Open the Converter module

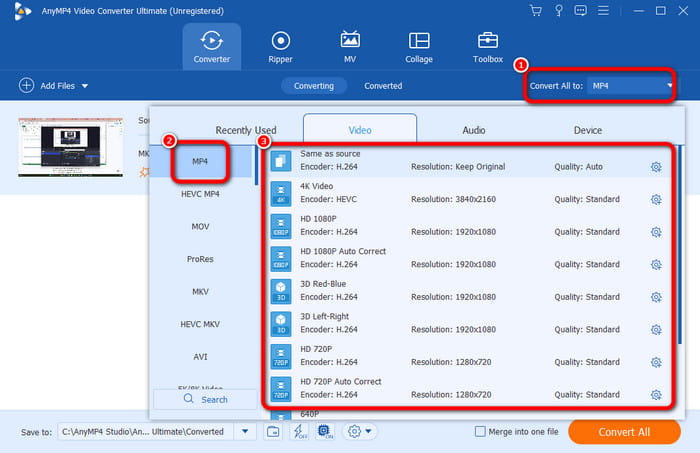pos(212,47)
